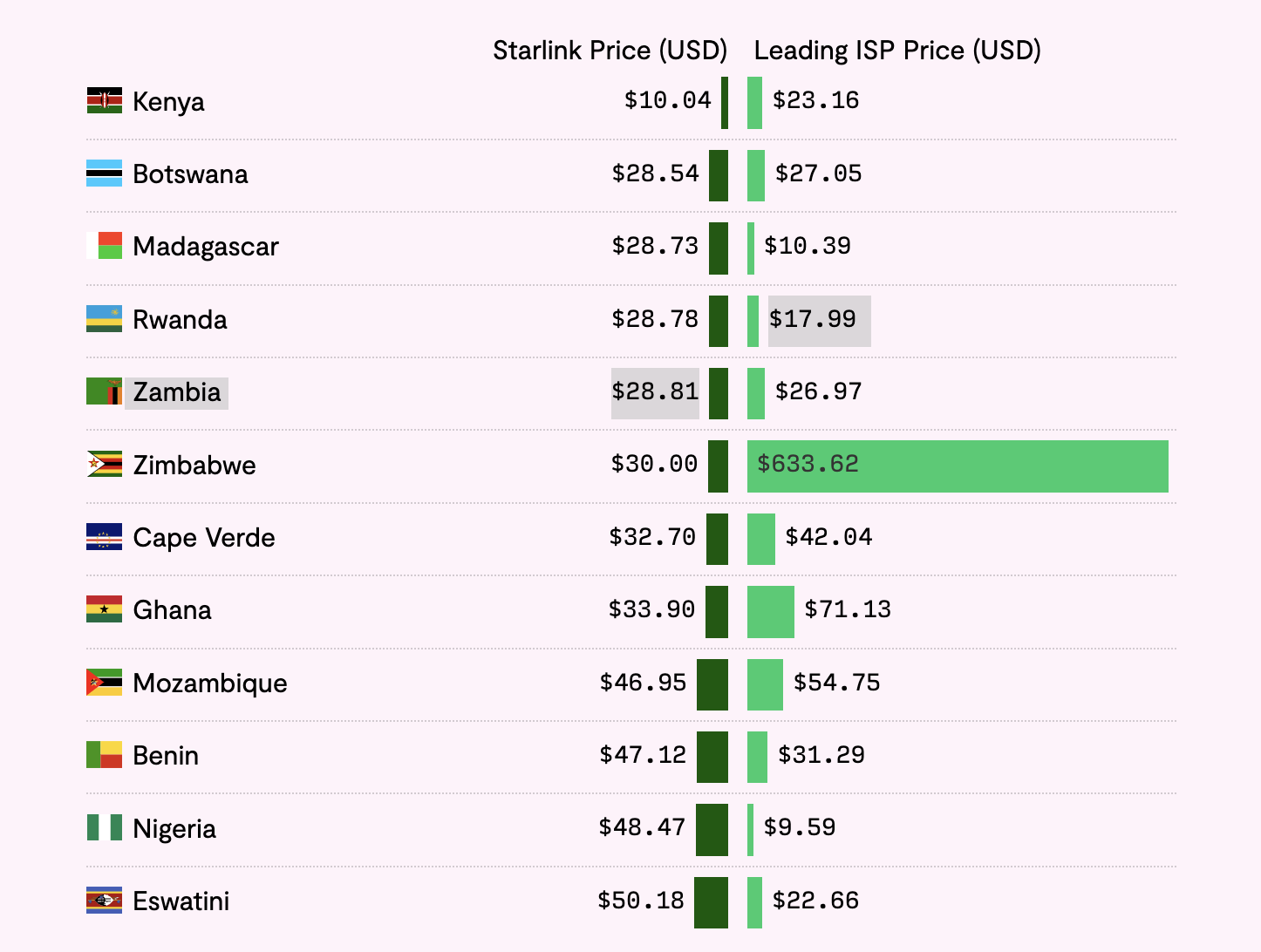Click the Mozambique flag icon
The height and width of the screenshot is (952, 1261).
coord(104,683)
